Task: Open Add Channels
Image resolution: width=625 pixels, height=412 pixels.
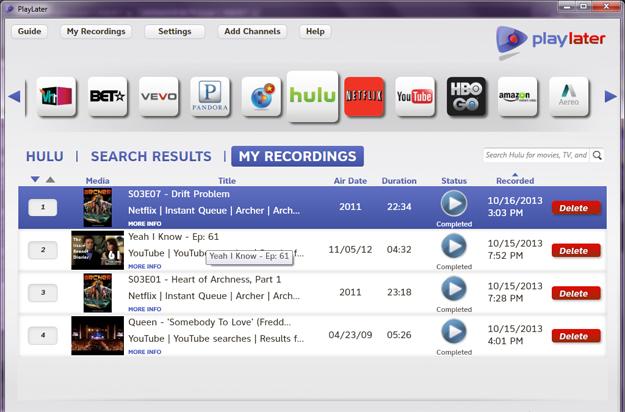Action: coord(252,31)
